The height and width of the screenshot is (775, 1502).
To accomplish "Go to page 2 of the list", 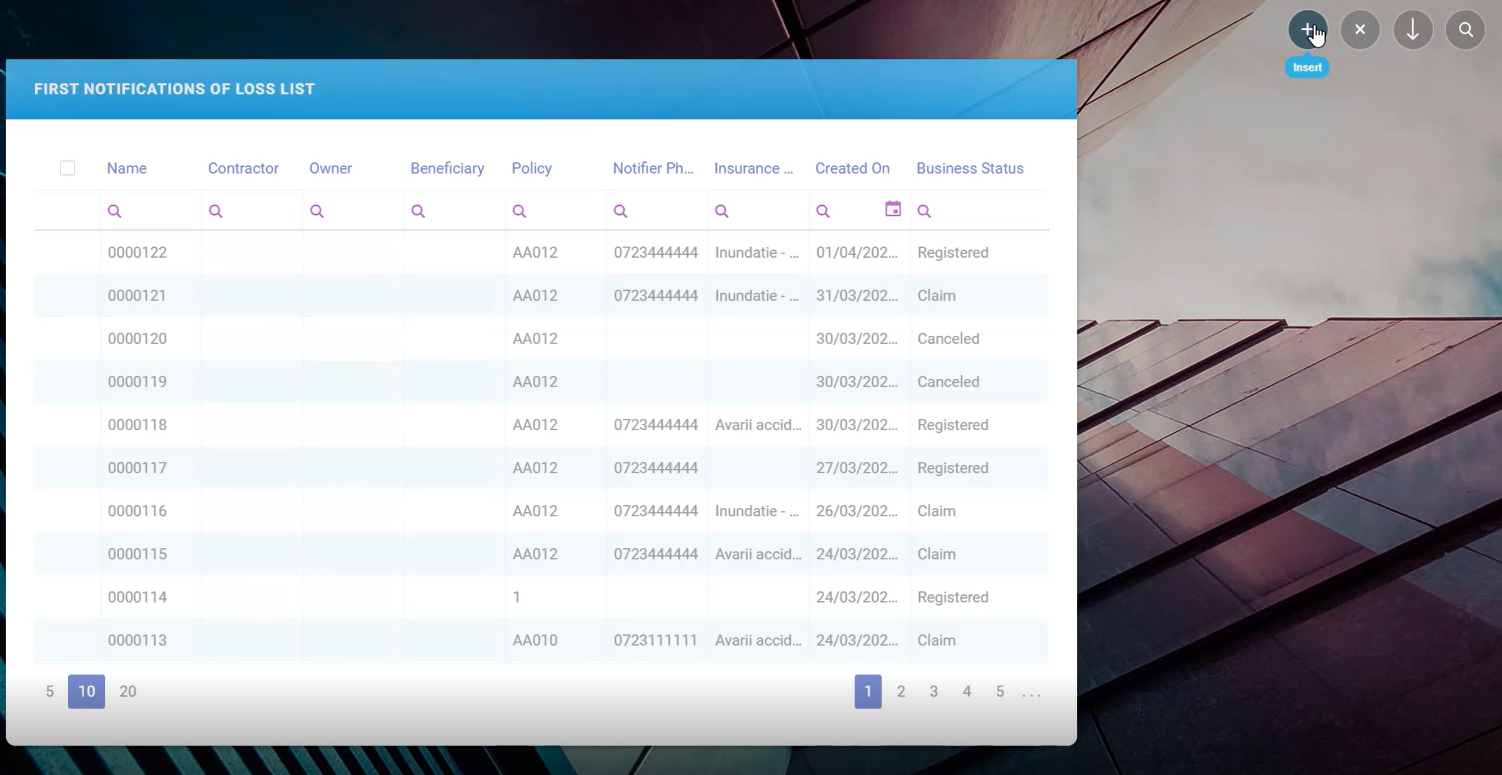I will pyautogui.click(x=901, y=691).
